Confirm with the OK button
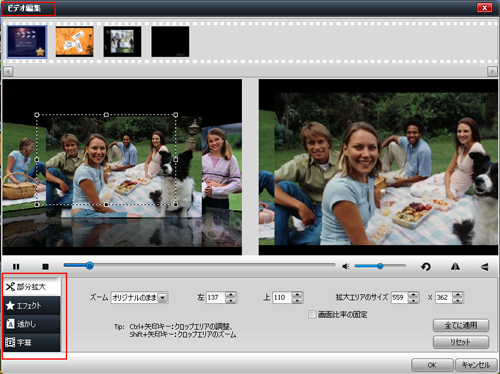This screenshot has width=500, height=374. pyautogui.click(x=432, y=365)
